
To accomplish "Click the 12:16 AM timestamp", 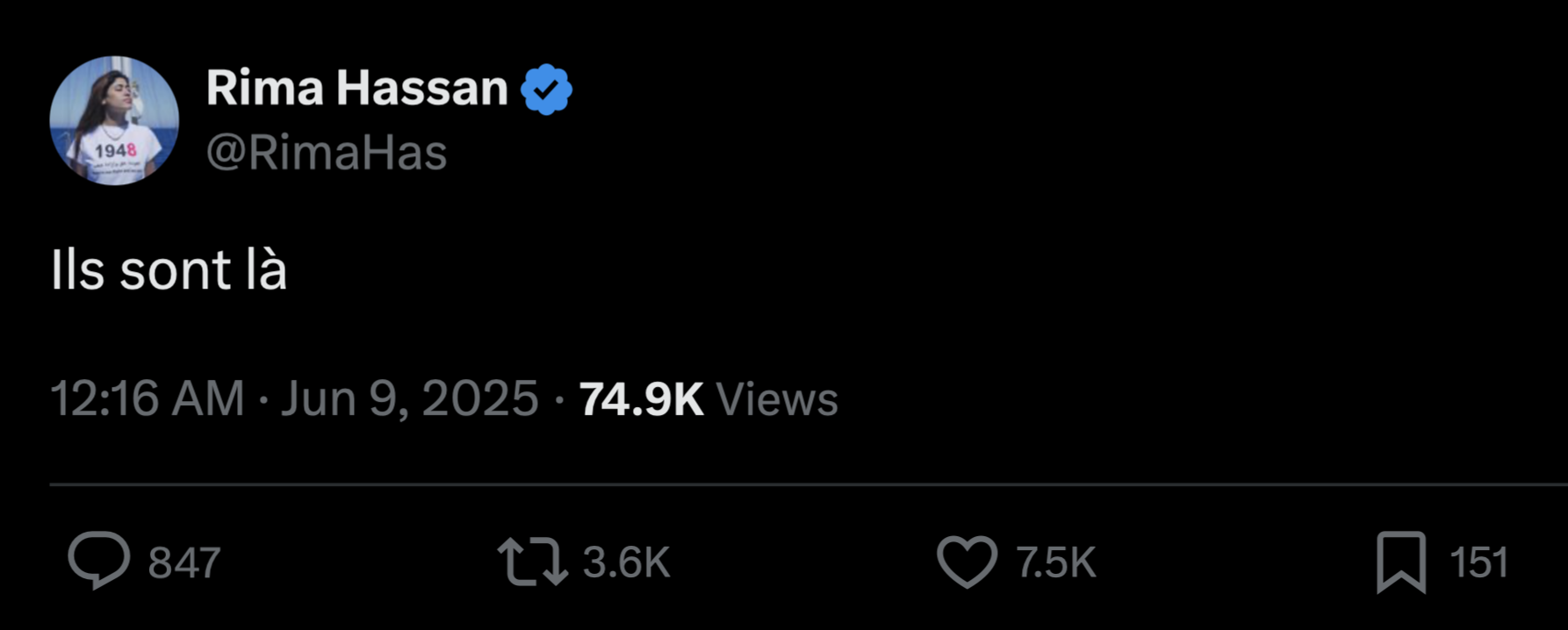I will click(147, 399).
